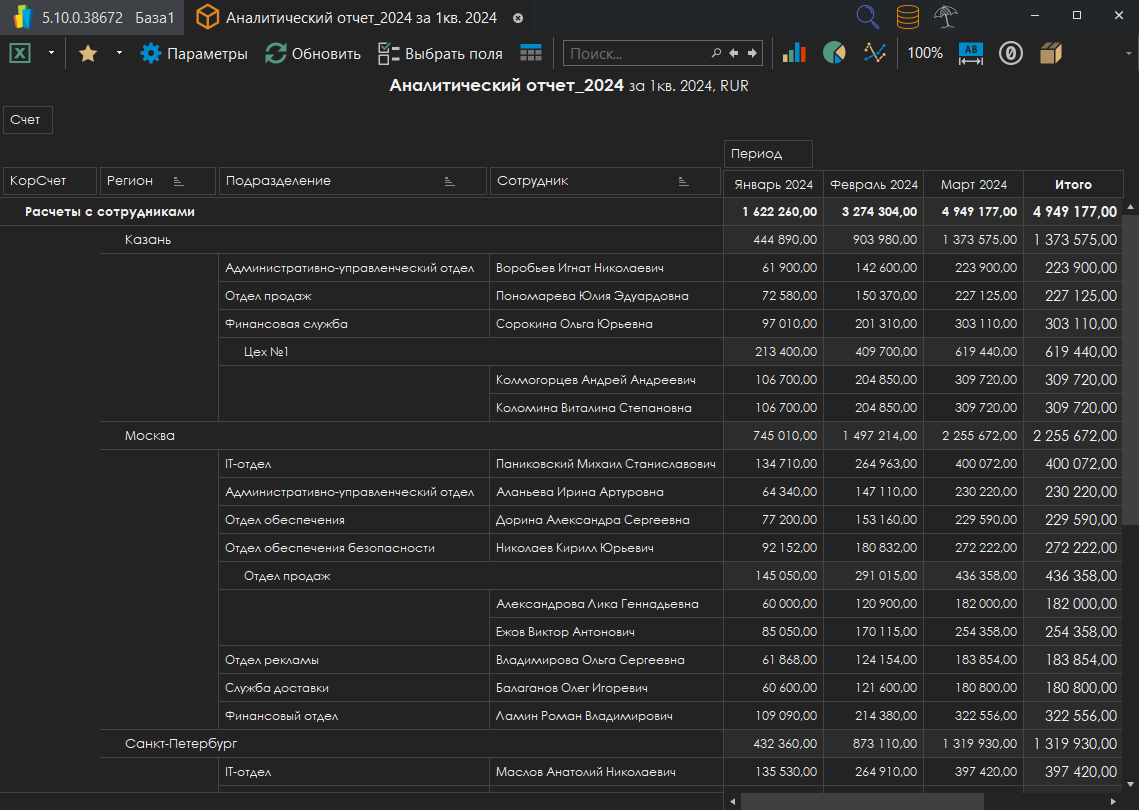Show the bar chart view

794,54
